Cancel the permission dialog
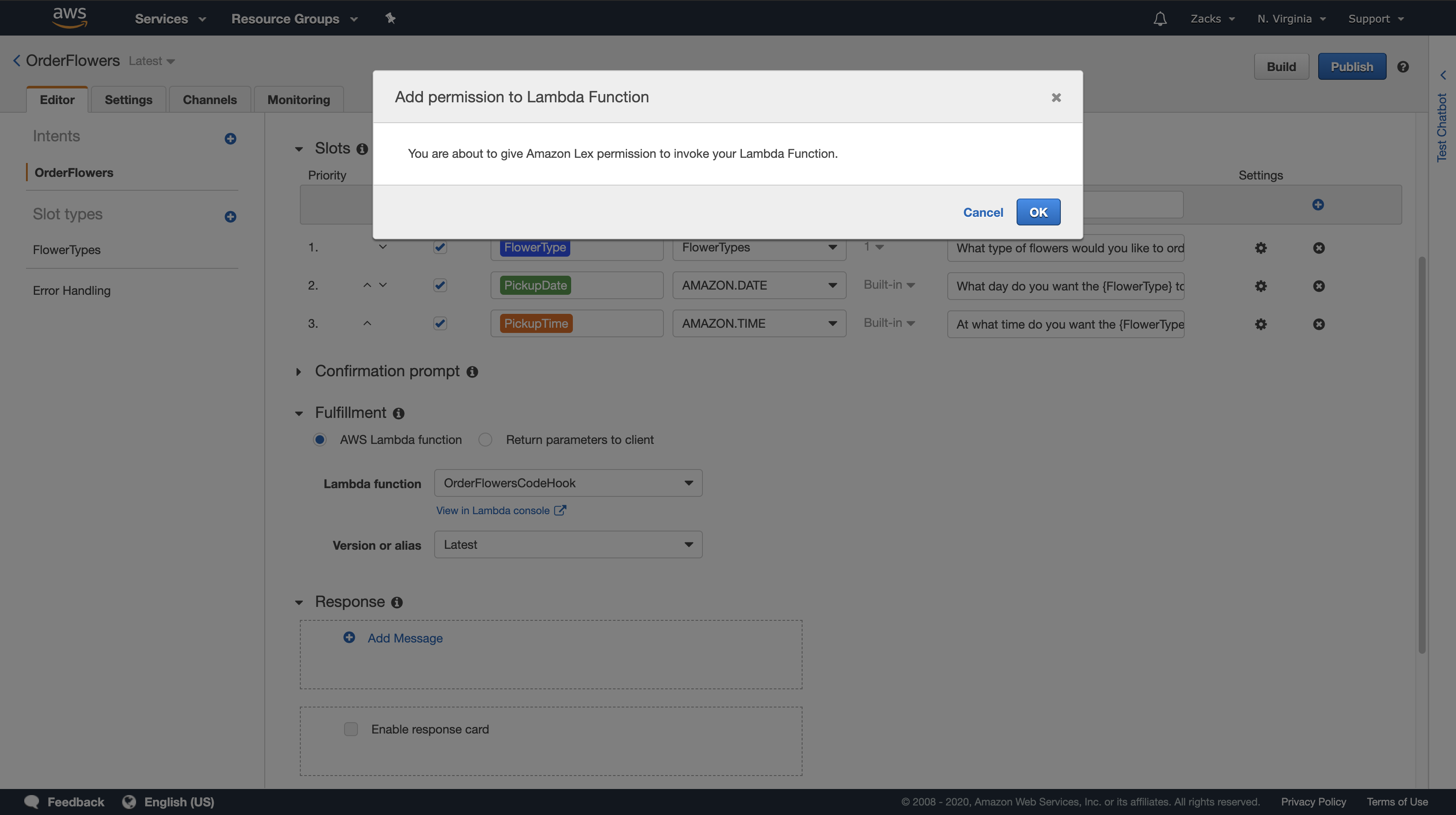The image size is (1456, 815). [x=983, y=212]
